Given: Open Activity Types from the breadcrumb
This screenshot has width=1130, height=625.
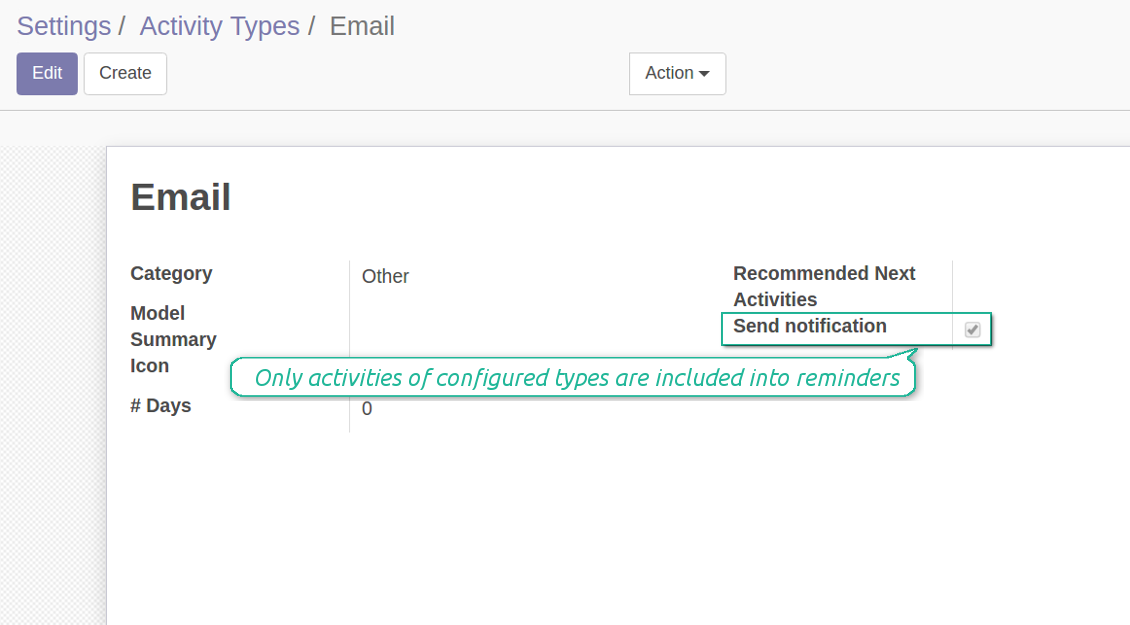Looking at the screenshot, I should (219, 26).
